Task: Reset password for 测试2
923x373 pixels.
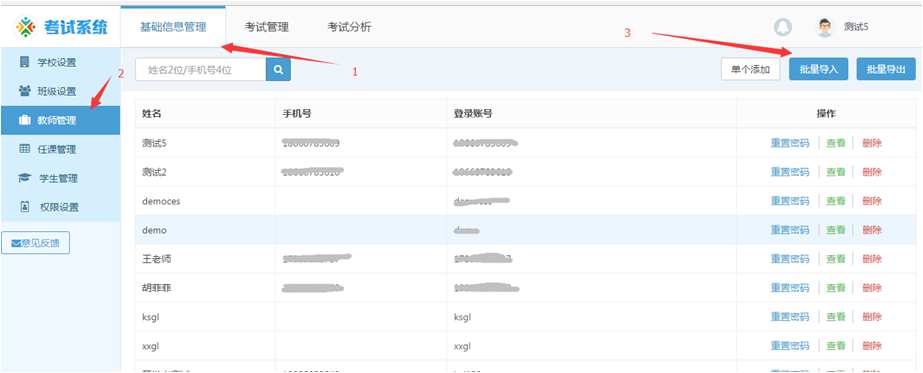Action: coord(790,172)
